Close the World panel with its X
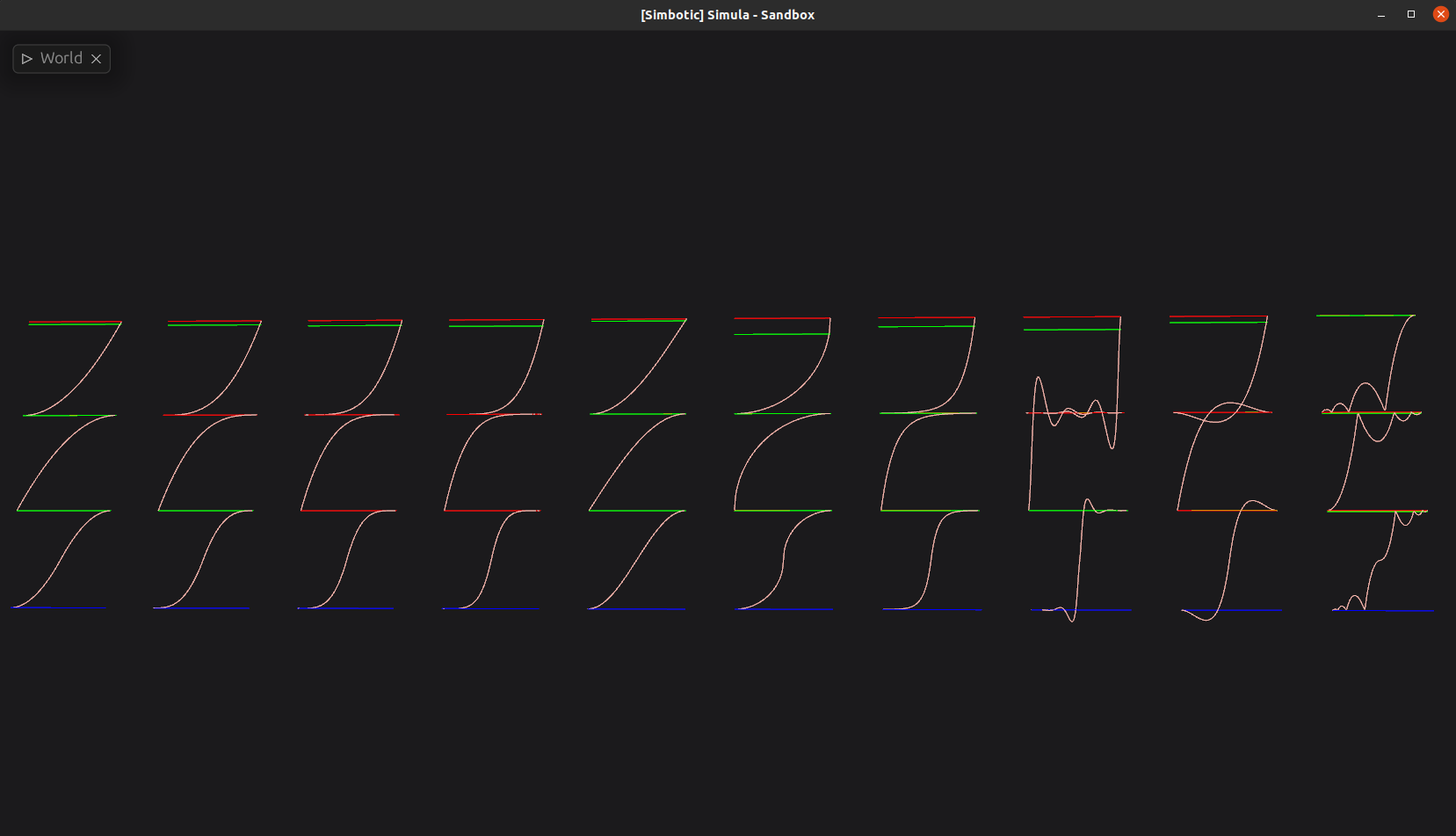The image size is (1456, 836). tap(97, 59)
